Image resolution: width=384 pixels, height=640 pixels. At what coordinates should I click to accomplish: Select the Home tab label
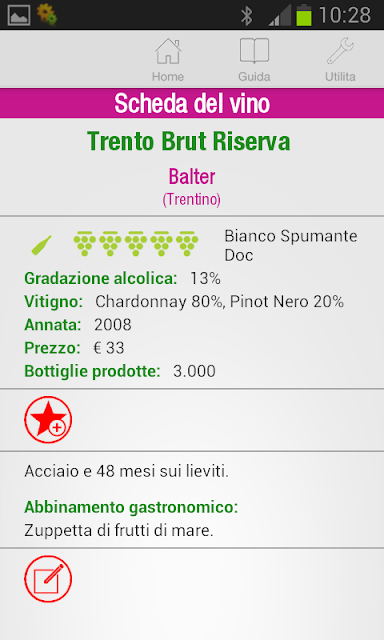coord(168,76)
